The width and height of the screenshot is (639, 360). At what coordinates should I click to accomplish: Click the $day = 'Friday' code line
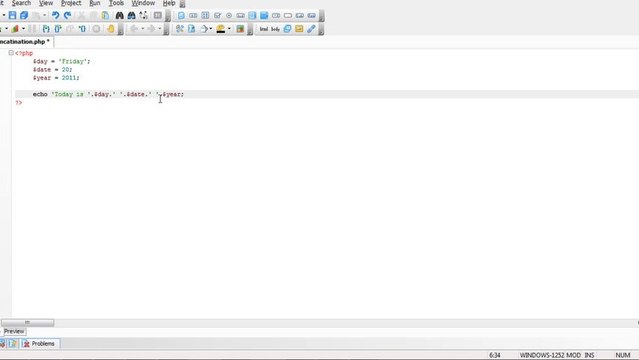pos(62,61)
